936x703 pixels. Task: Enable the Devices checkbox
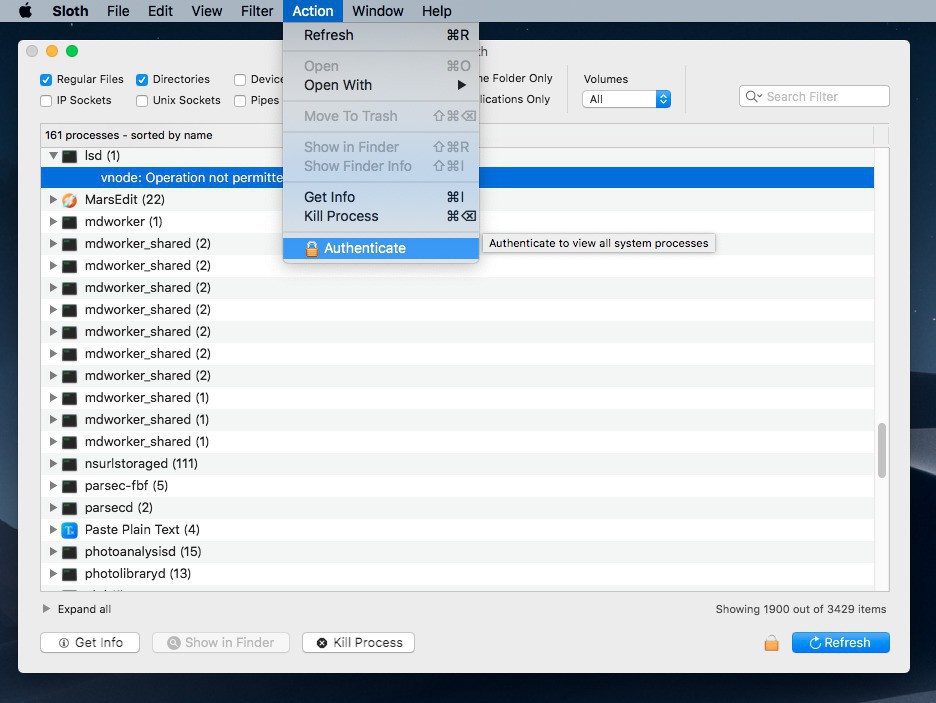[240, 79]
